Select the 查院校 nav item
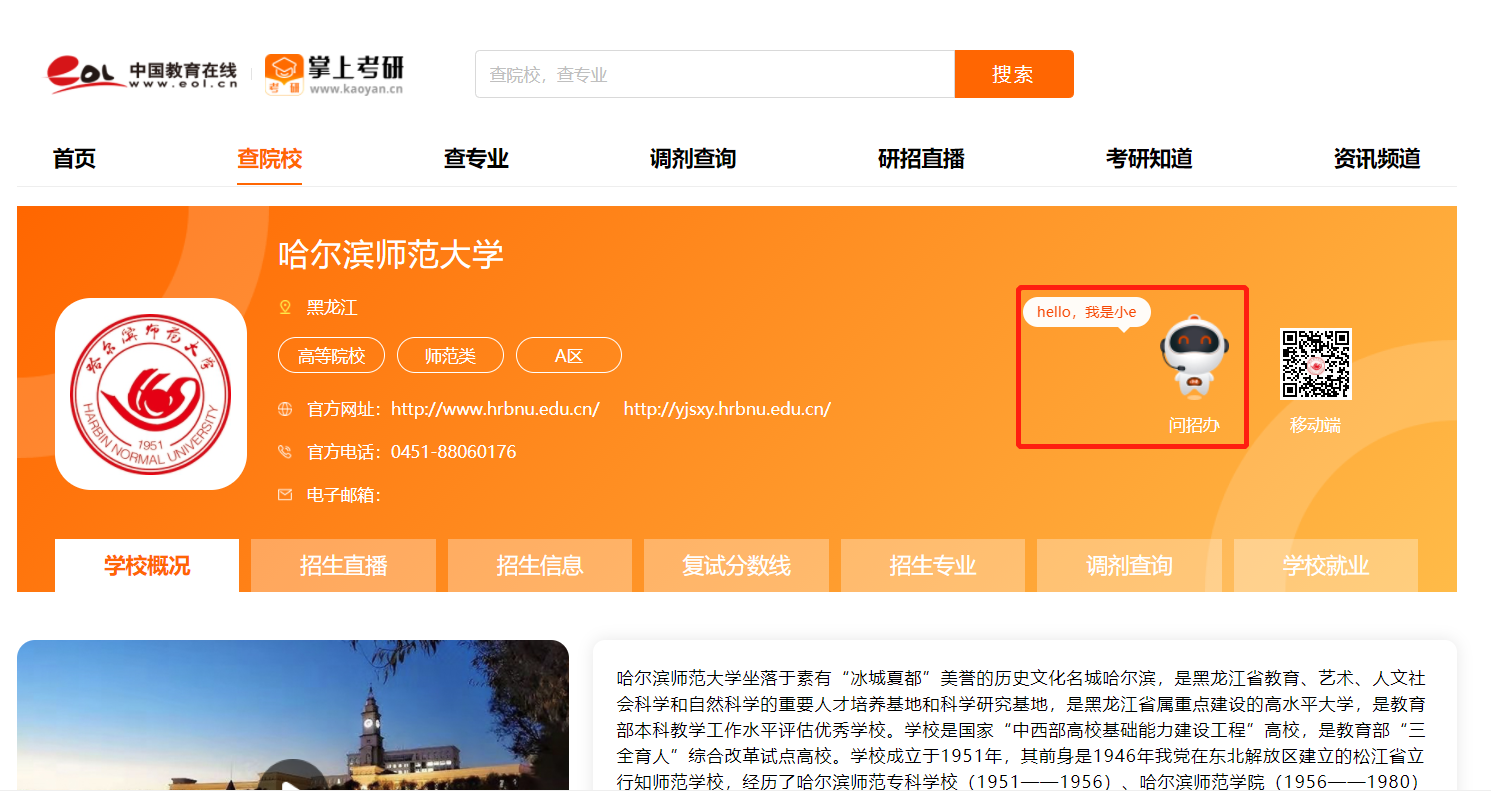The height and width of the screenshot is (796, 1491). point(269,158)
